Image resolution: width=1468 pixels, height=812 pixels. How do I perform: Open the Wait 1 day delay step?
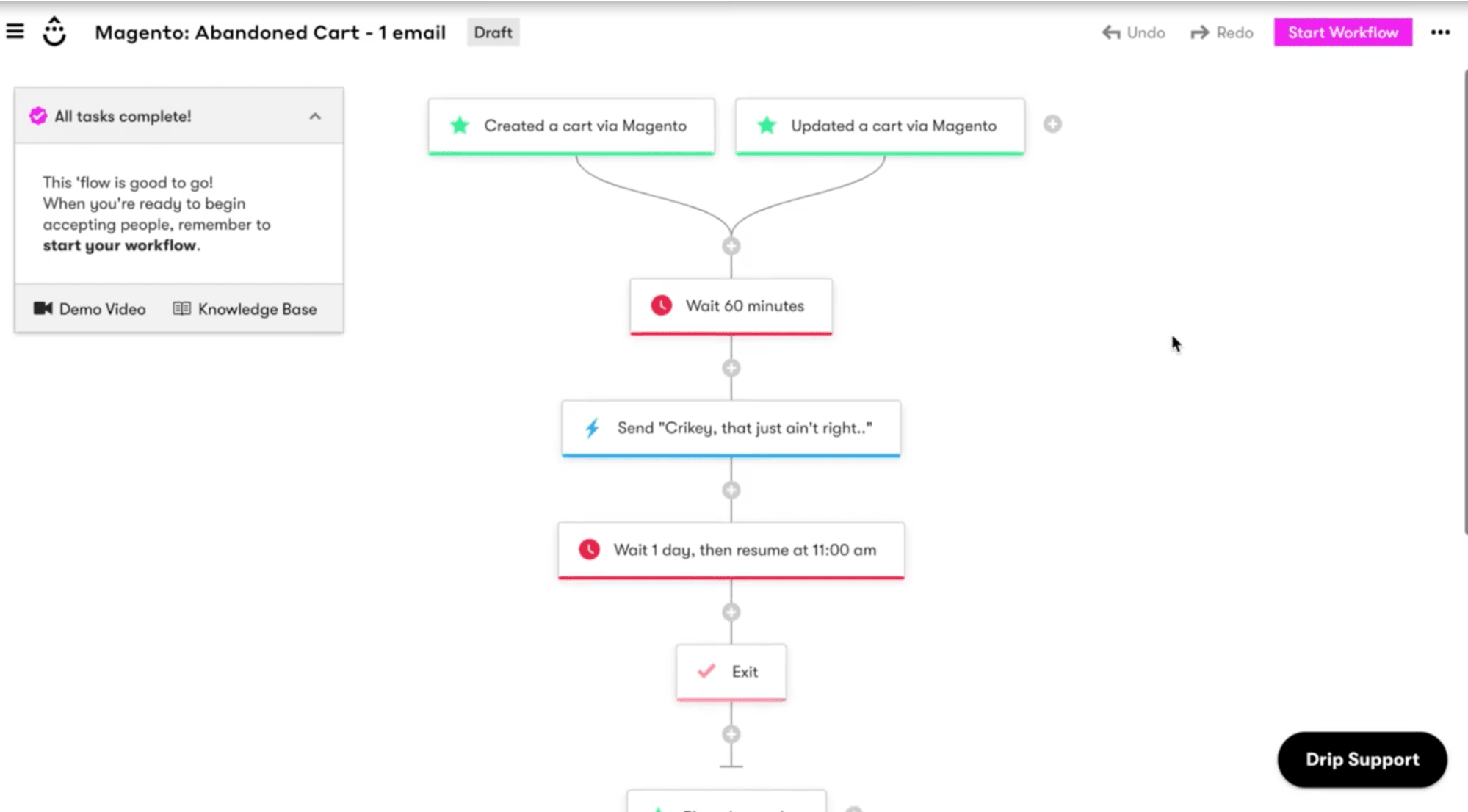click(x=731, y=550)
